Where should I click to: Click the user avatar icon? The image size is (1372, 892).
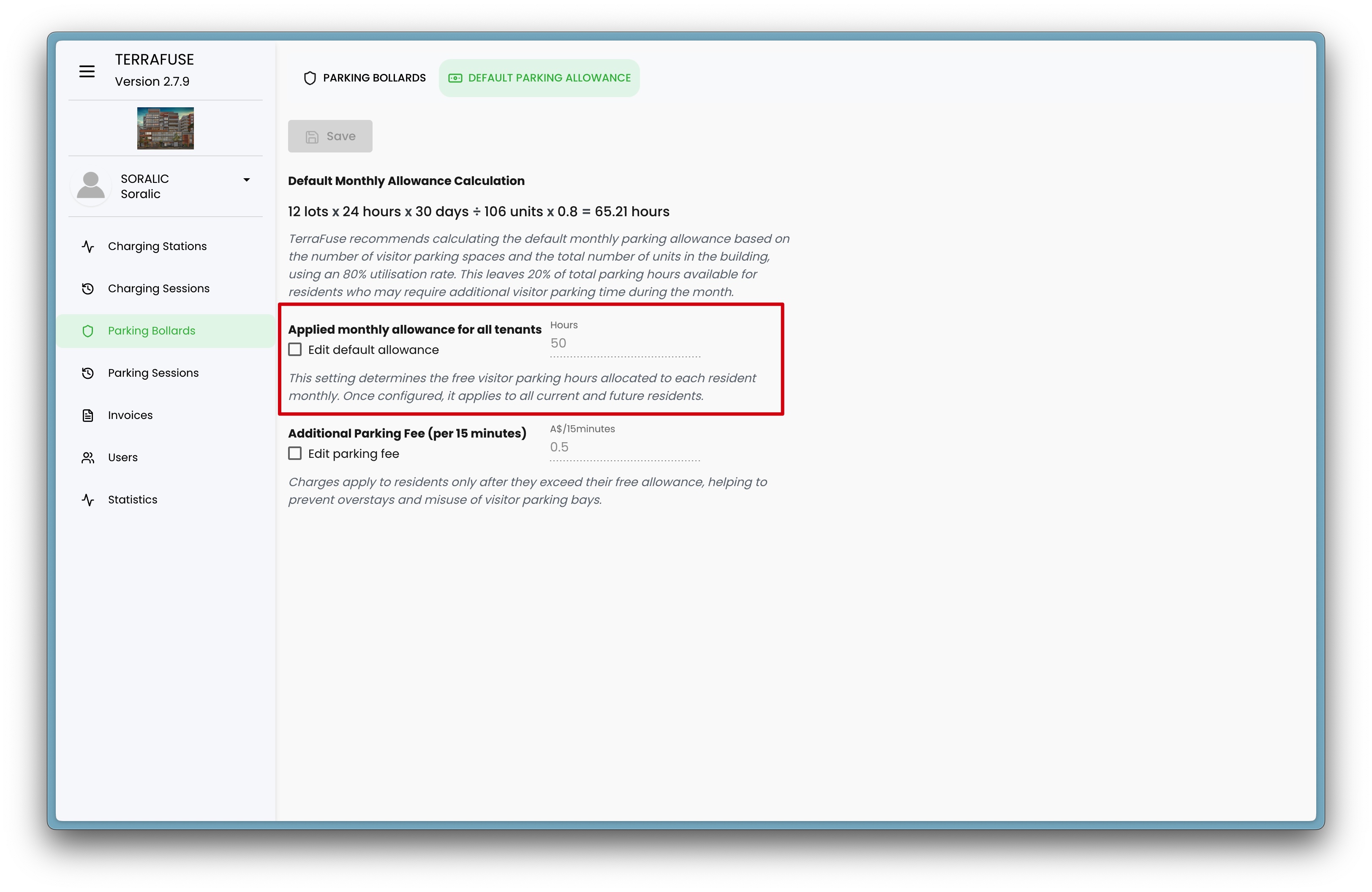click(91, 186)
